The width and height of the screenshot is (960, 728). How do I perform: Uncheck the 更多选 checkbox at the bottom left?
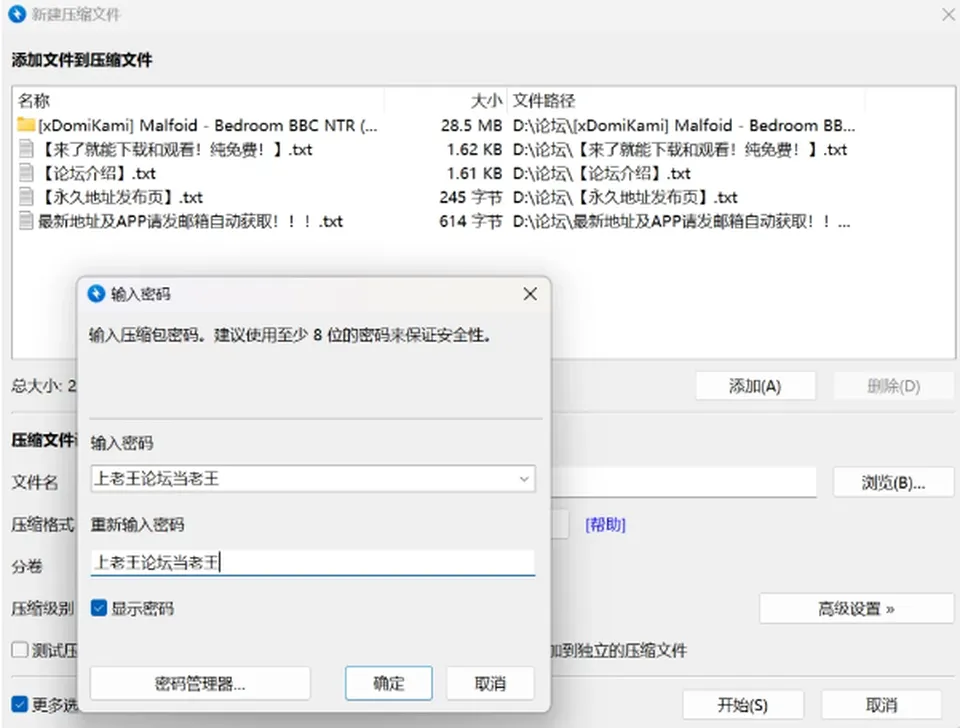(20, 705)
